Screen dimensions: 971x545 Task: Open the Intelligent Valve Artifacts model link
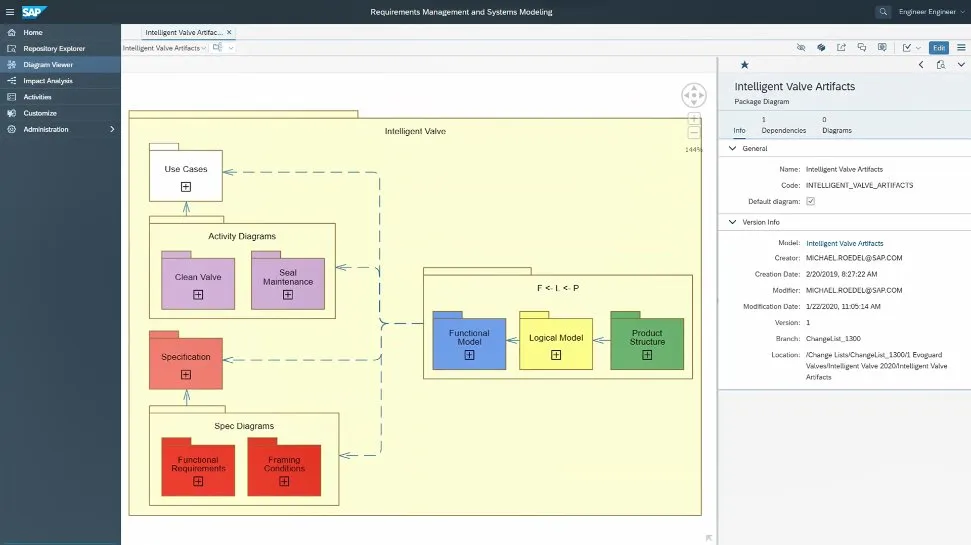(844, 243)
